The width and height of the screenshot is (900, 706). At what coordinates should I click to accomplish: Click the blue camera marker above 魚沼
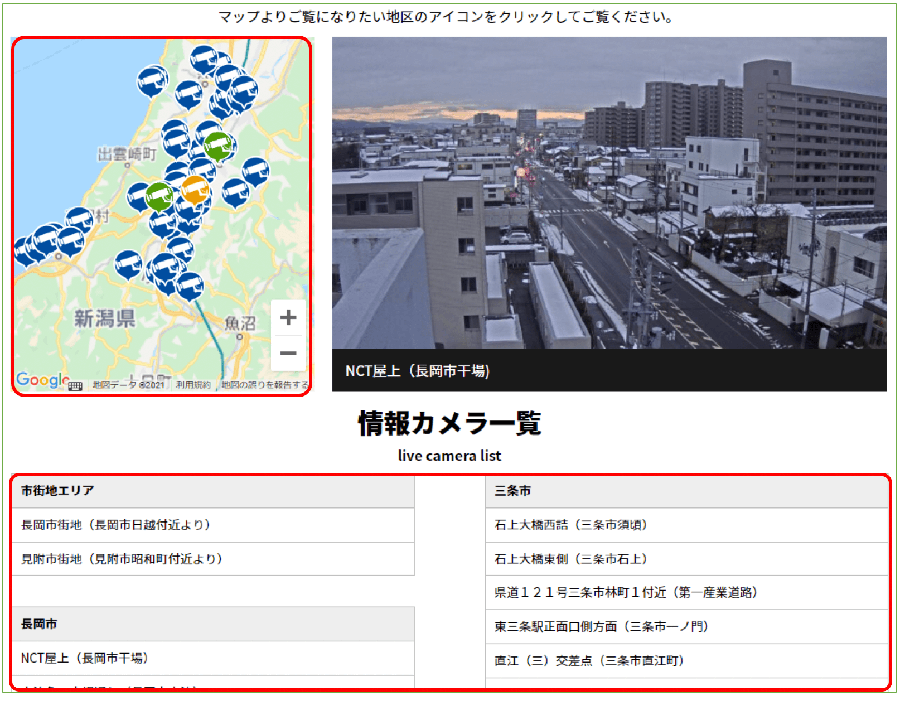tap(189, 285)
